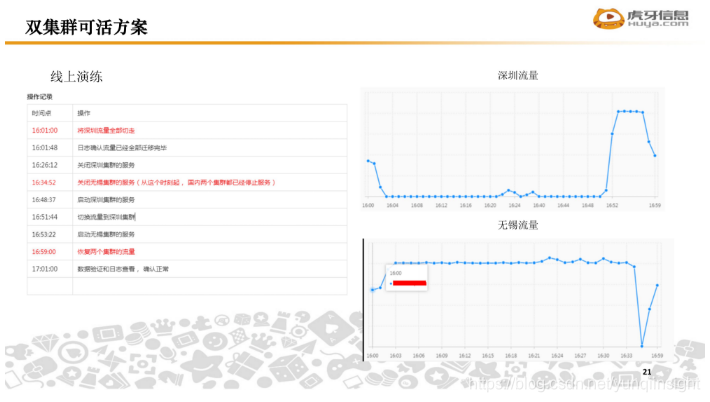The width and height of the screenshot is (710, 402).
Task: Select the slide title 双集群可活方案
Action: click(86, 27)
